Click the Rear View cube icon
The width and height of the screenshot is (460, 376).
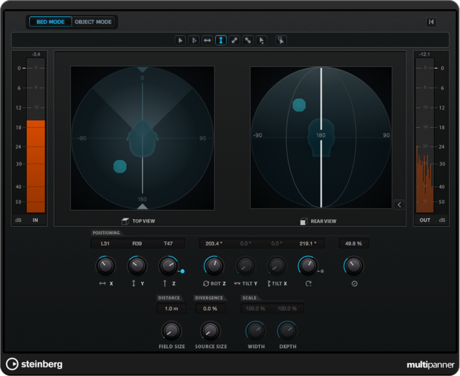pos(304,221)
